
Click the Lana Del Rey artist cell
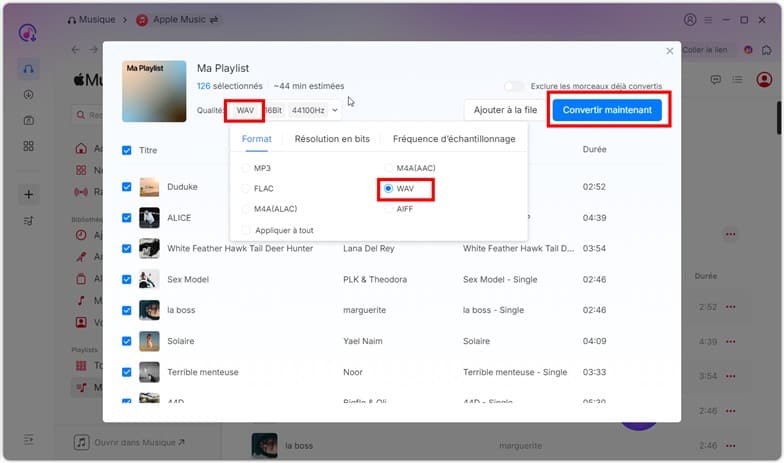368,248
